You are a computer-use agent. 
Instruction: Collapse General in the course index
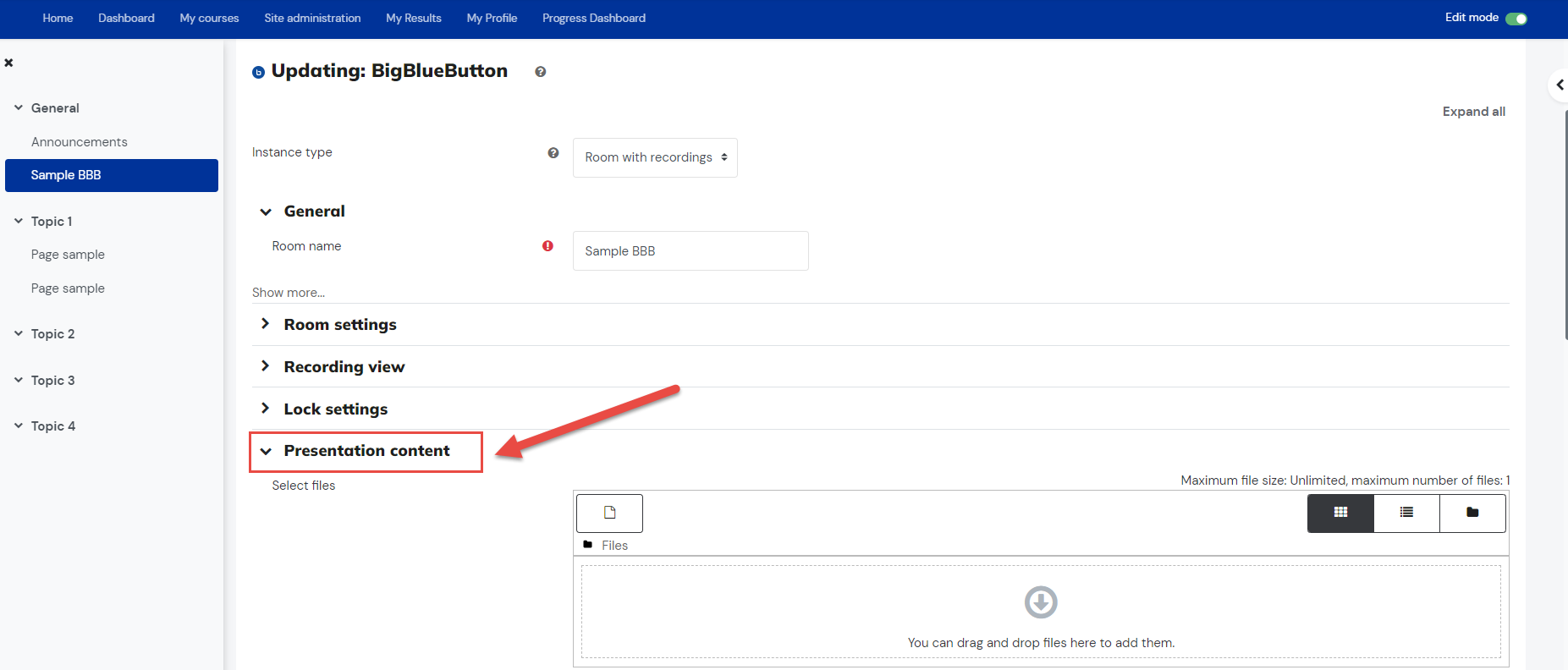point(19,107)
